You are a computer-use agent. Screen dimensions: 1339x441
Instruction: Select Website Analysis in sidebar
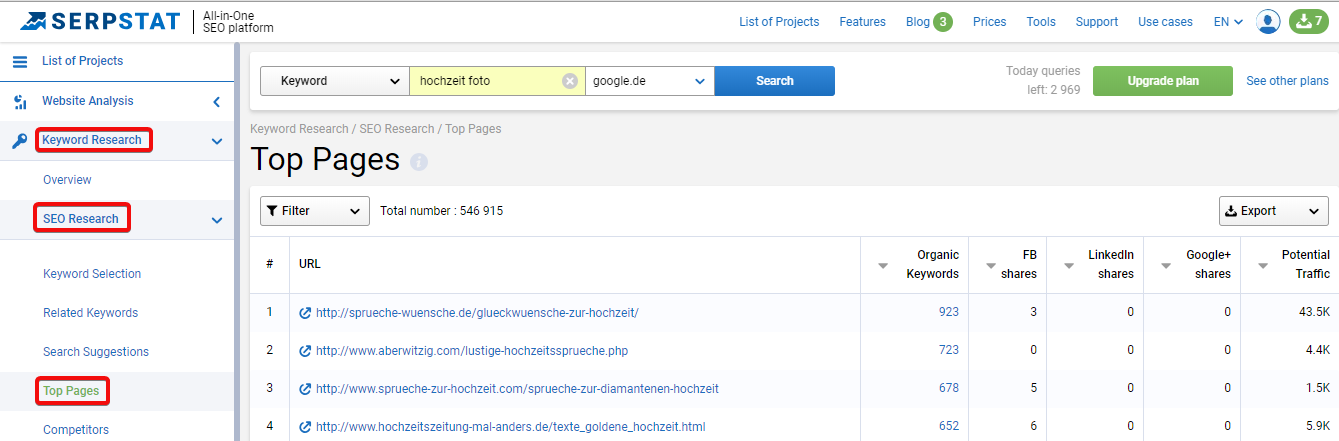point(87,101)
